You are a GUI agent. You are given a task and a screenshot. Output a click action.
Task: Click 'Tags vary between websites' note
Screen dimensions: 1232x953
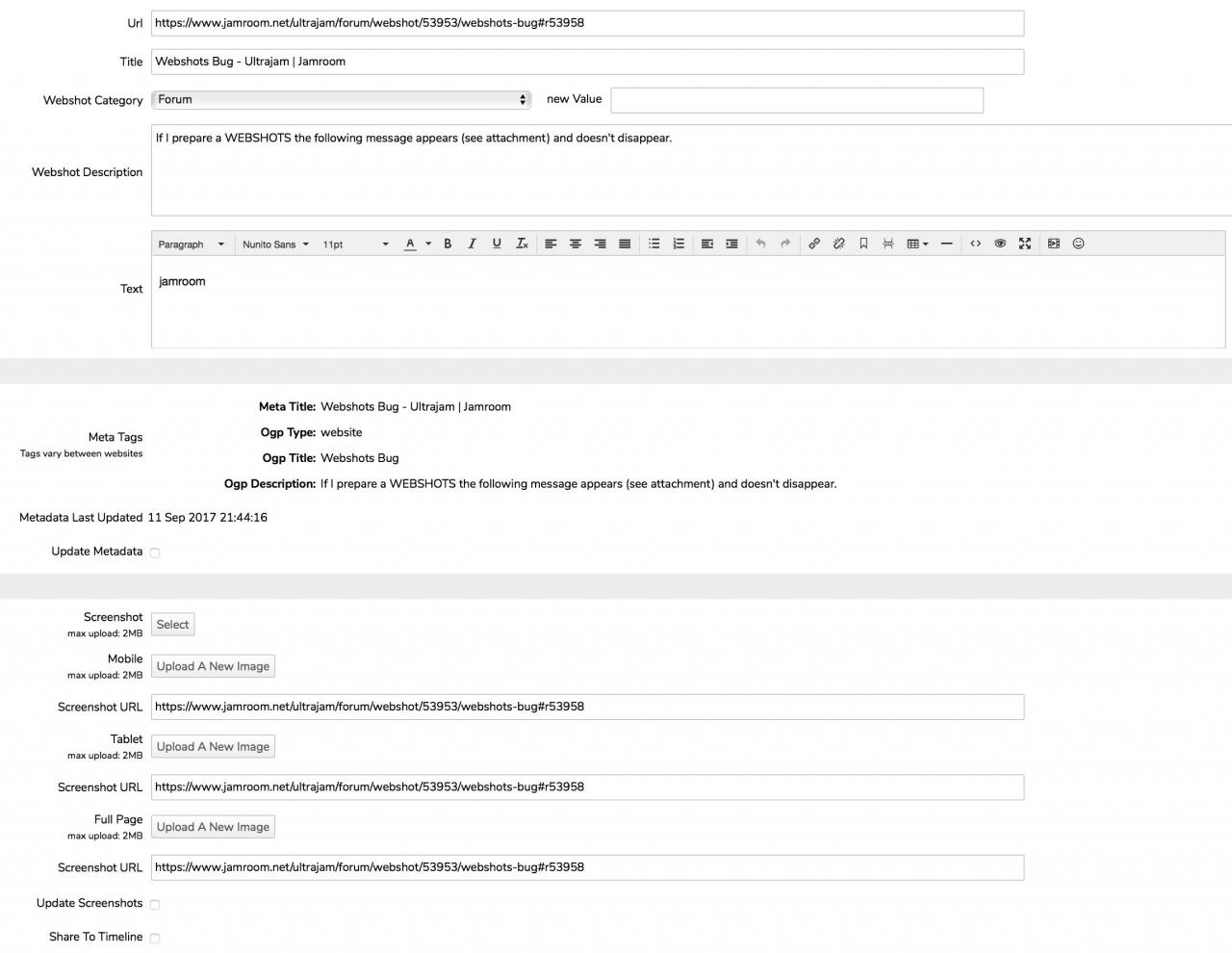click(82, 453)
